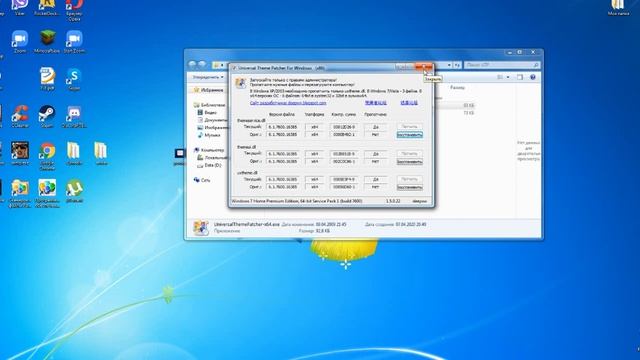The image size is (640, 360).
Task: Click the themeui.dll current platform field
Action: pos(314,154)
